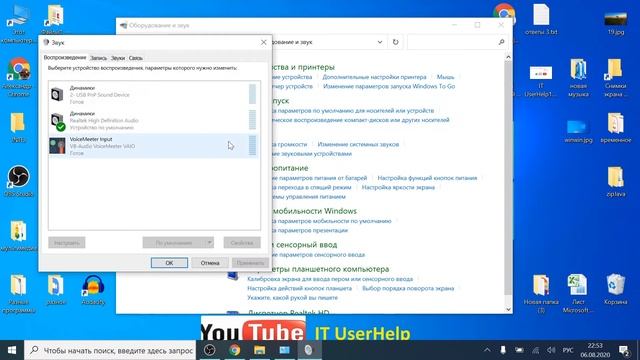
Task: Click the scroll down arrow in Control Panel
Action: pos(508,309)
